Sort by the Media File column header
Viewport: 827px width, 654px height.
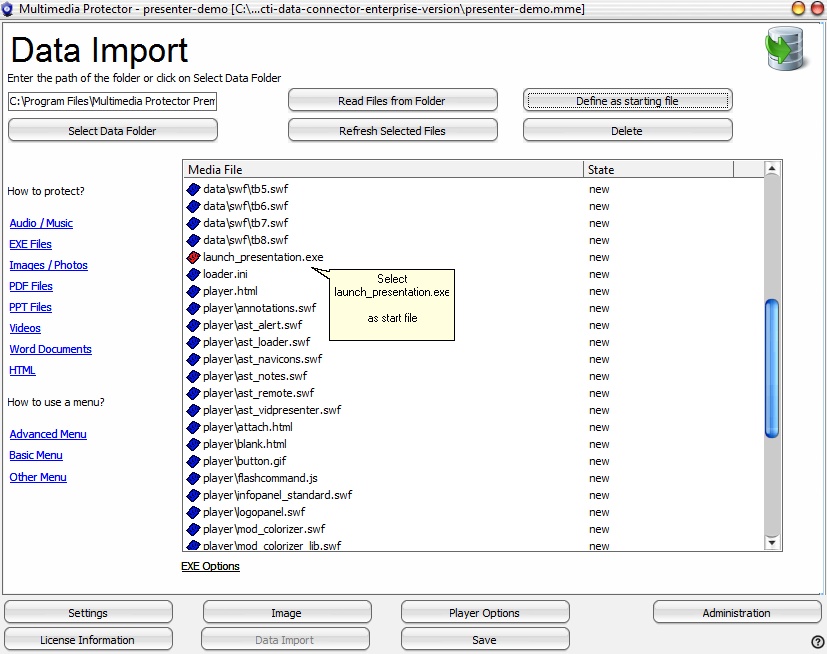383,170
